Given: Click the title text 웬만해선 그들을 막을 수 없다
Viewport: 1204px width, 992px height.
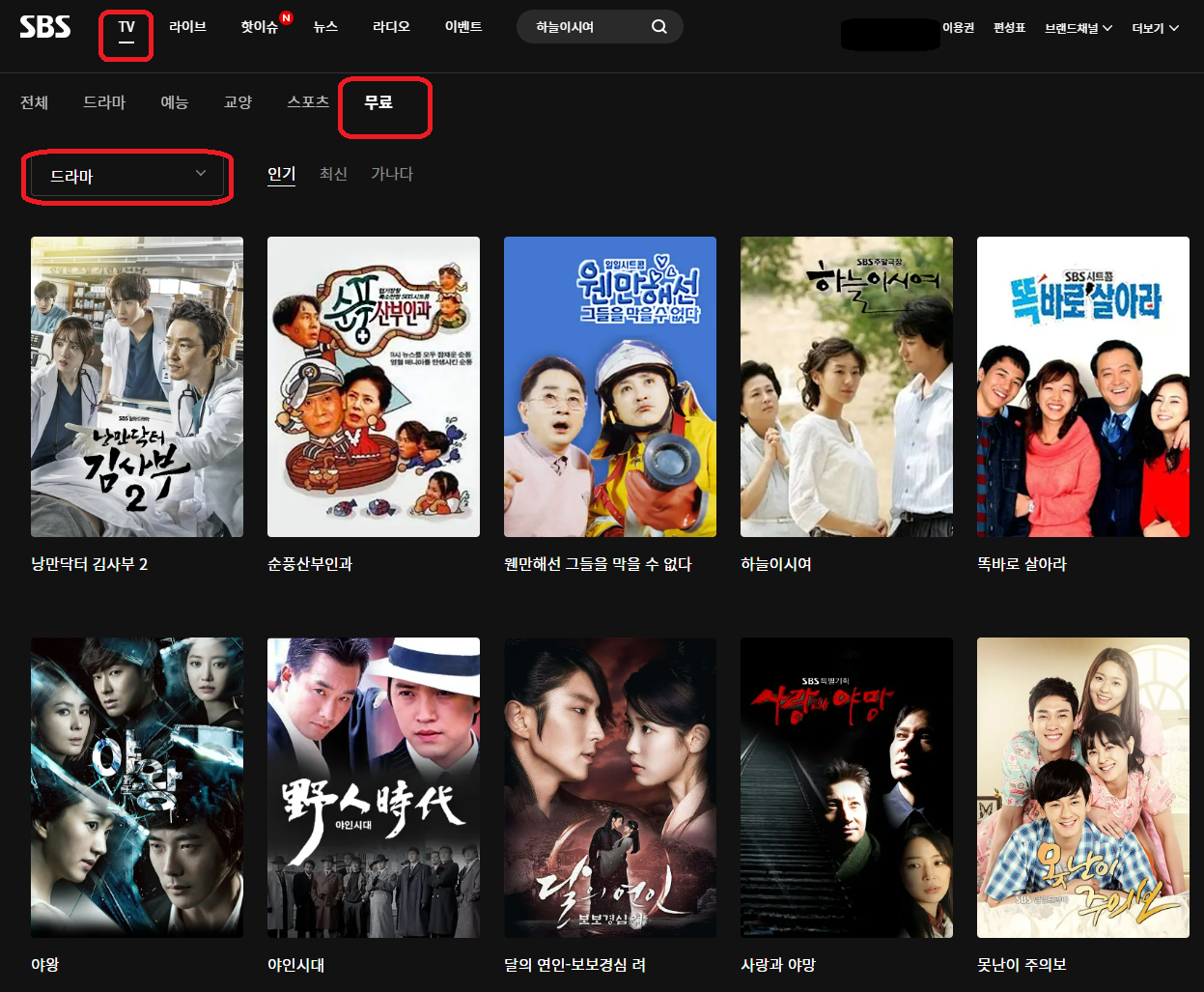Looking at the screenshot, I should (x=598, y=564).
